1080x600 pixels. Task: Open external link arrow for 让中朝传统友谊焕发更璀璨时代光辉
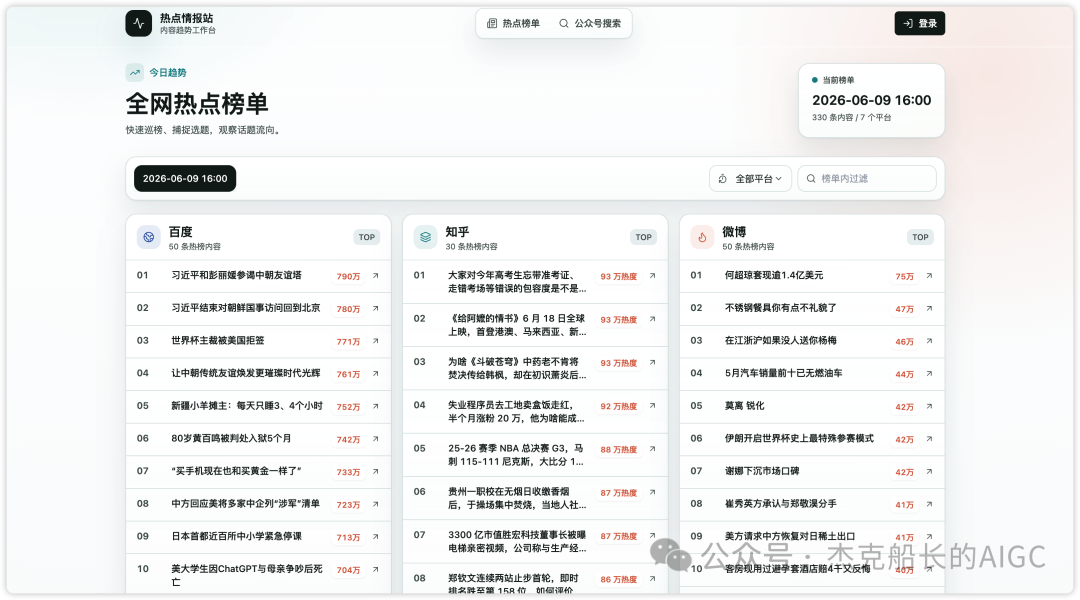(375, 373)
